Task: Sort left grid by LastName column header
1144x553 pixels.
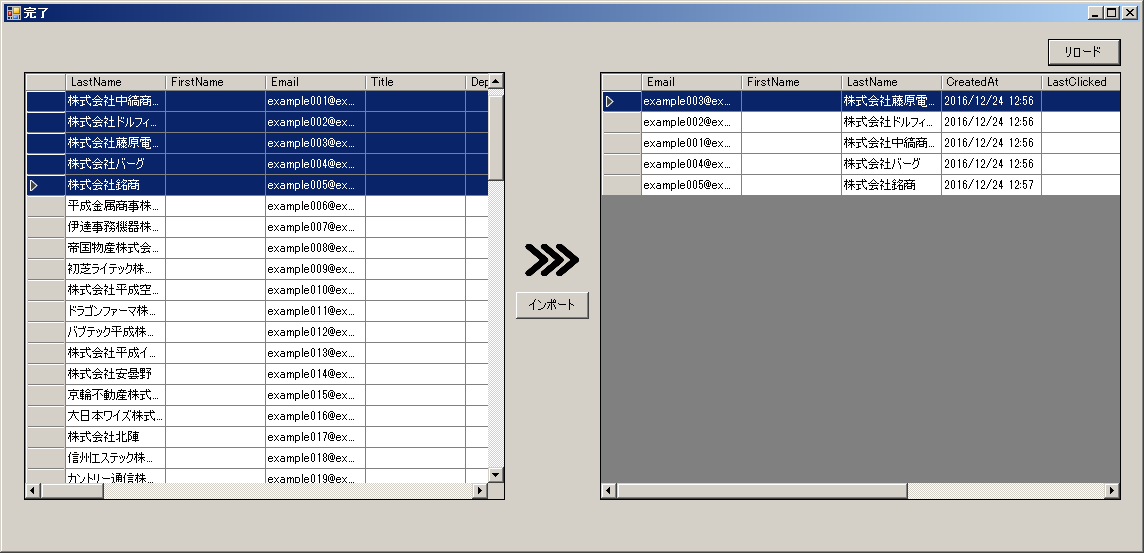Action: click(115, 82)
